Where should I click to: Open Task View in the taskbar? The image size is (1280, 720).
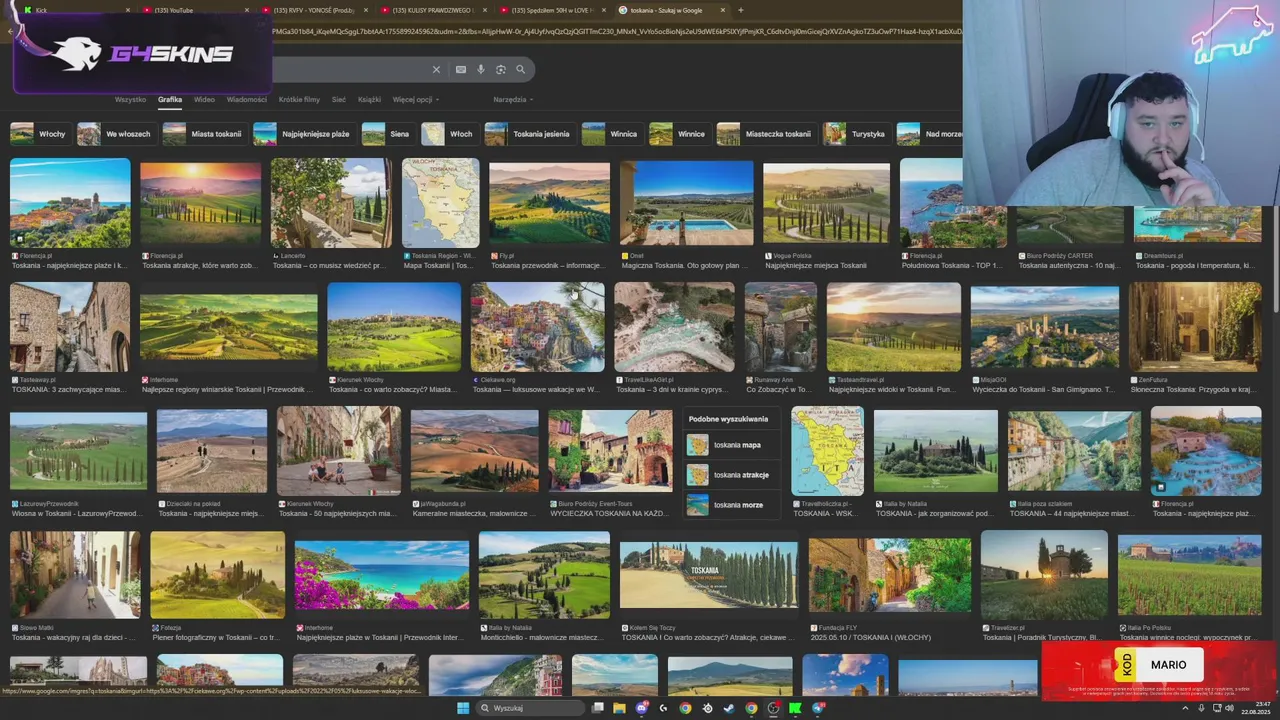coord(598,708)
